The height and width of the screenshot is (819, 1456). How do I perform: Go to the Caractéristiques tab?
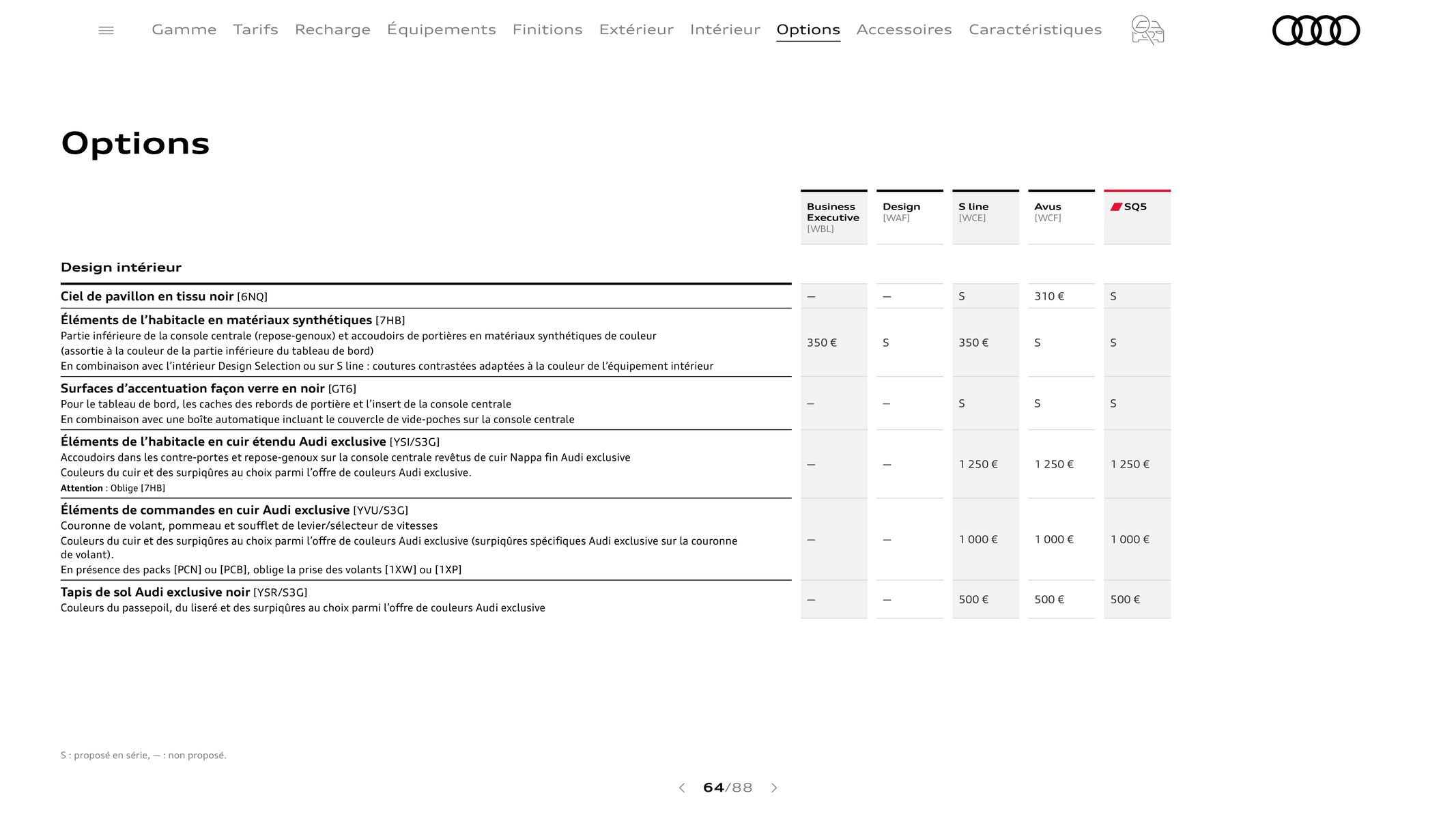(1035, 29)
